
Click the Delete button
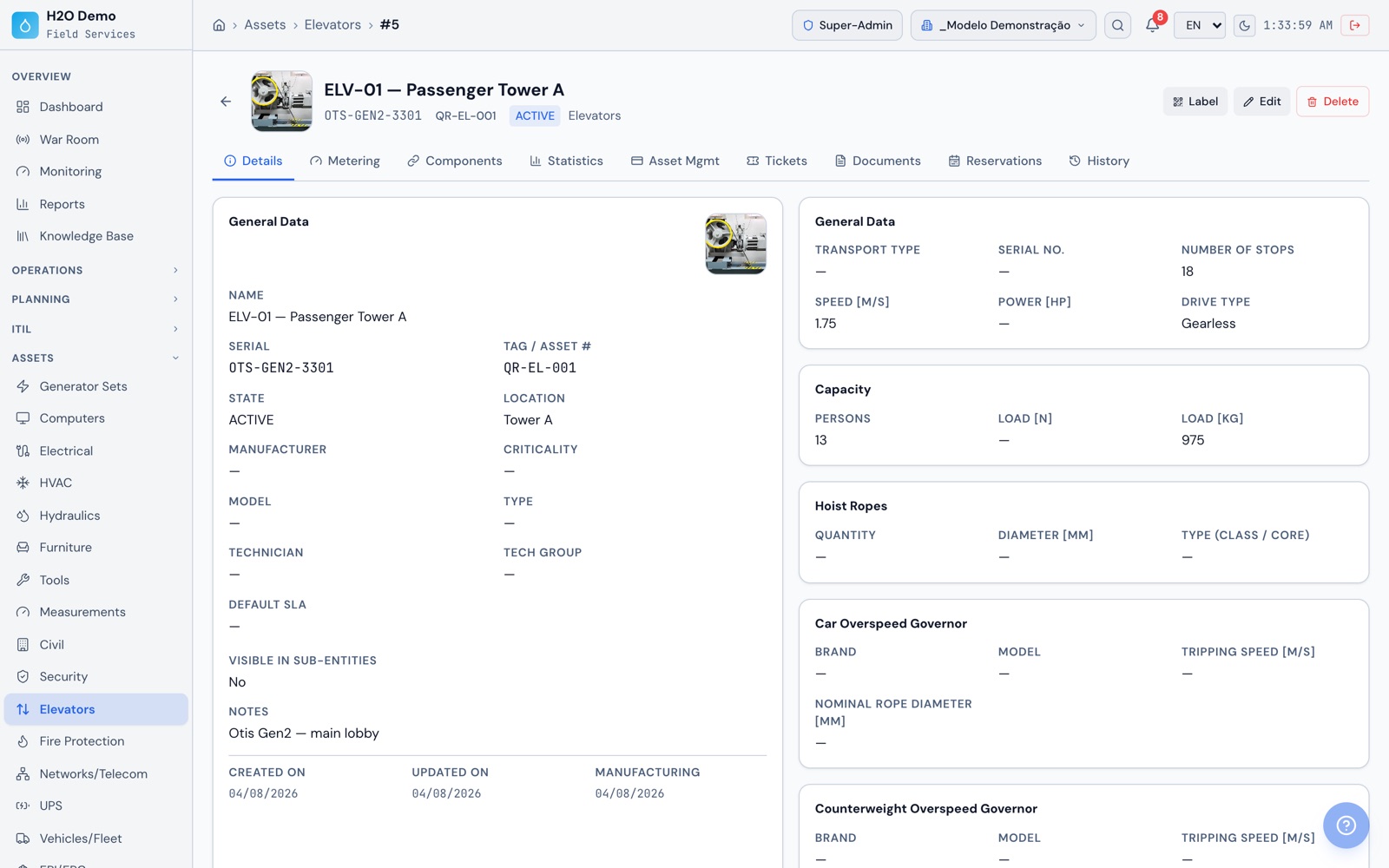[x=1333, y=102]
